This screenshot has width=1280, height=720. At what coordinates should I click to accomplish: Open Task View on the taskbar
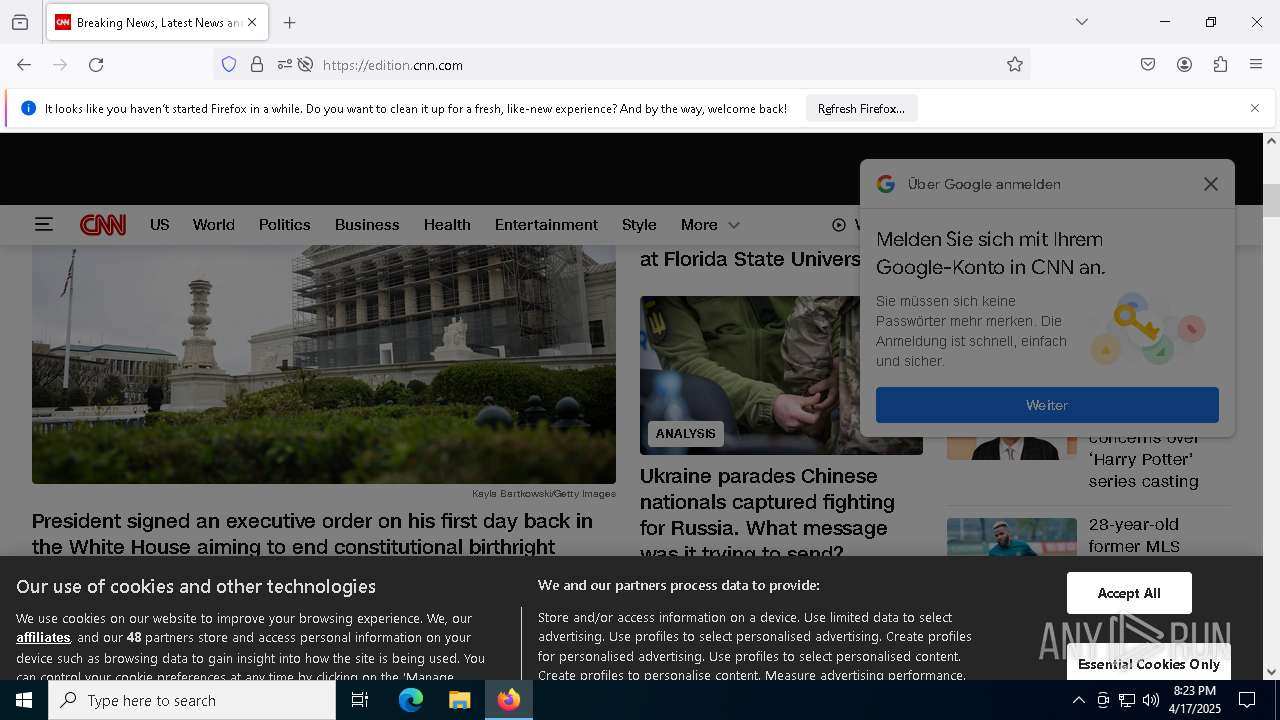tap(360, 700)
